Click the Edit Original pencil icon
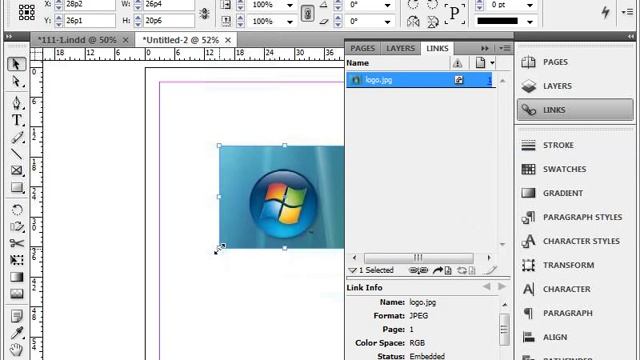Image resolution: width=640 pixels, height=360 pixels. coord(490,270)
